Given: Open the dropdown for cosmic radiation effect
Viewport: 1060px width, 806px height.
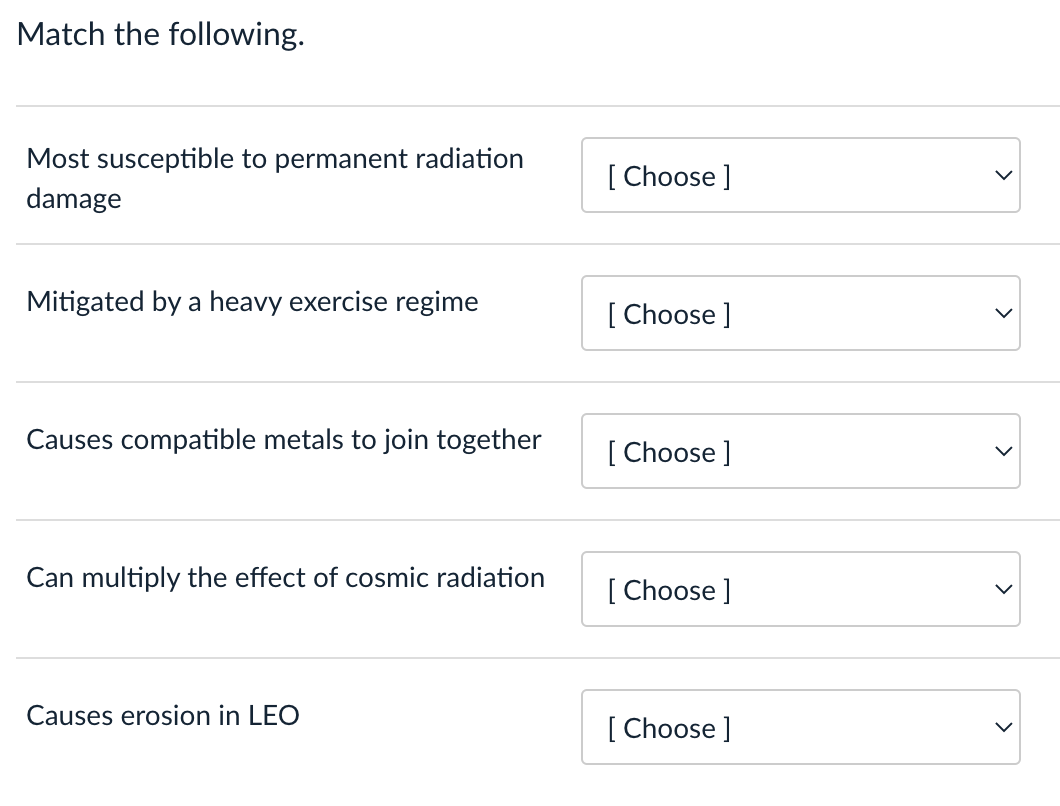Looking at the screenshot, I should pos(800,590).
